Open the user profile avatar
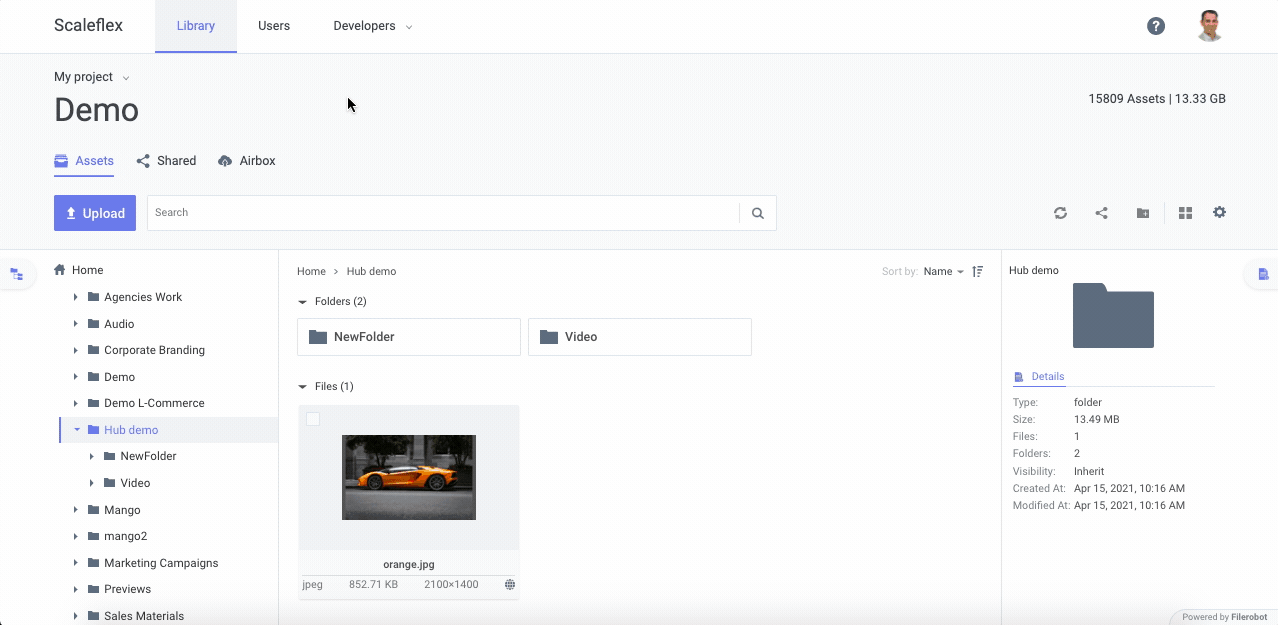The height and width of the screenshot is (625, 1278). coord(1210,26)
